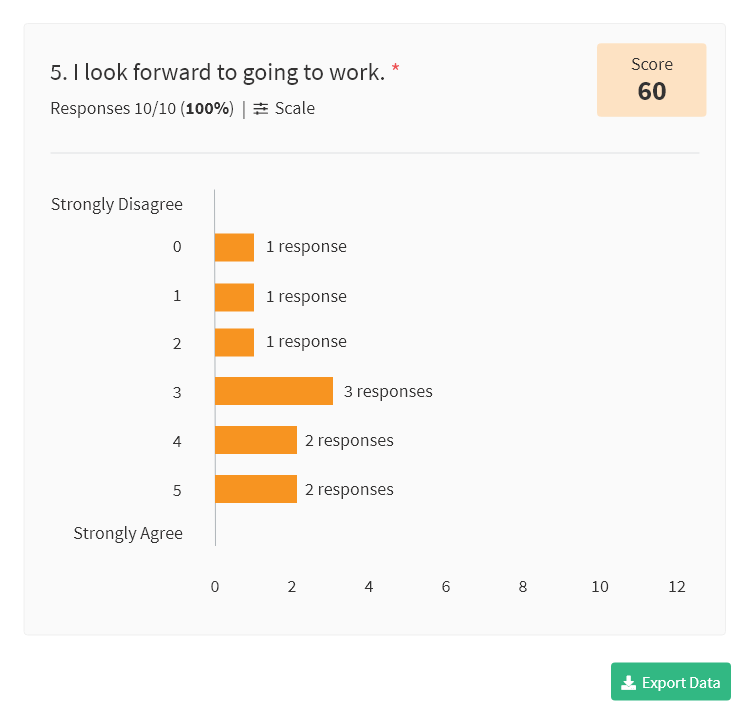Click the question title about going to work

pyautogui.click(x=218, y=72)
